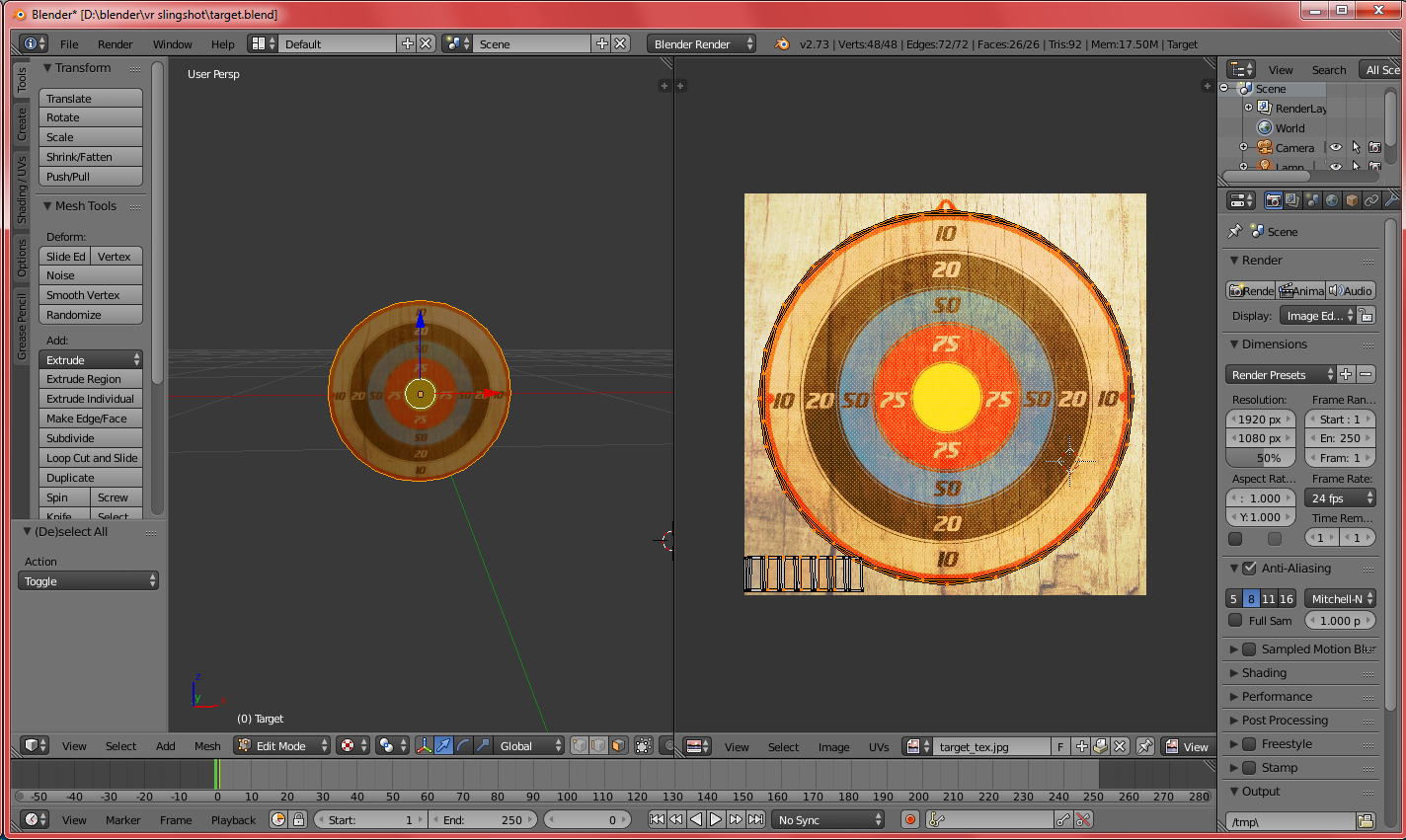The width and height of the screenshot is (1406, 840).
Task: Open the Action Toggle dropdown
Action: point(88,580)
